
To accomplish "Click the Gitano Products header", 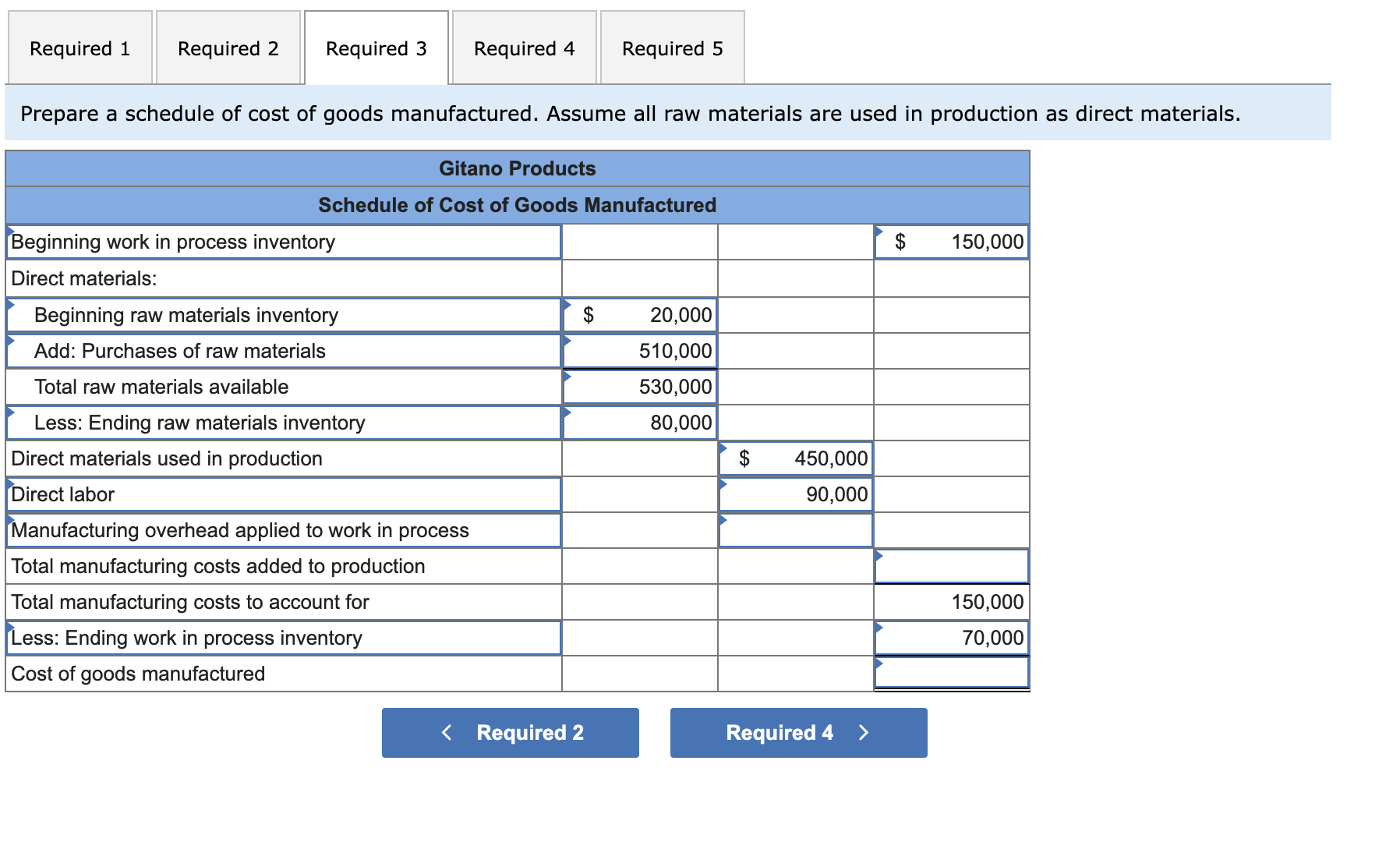I will tap(518, 168).
